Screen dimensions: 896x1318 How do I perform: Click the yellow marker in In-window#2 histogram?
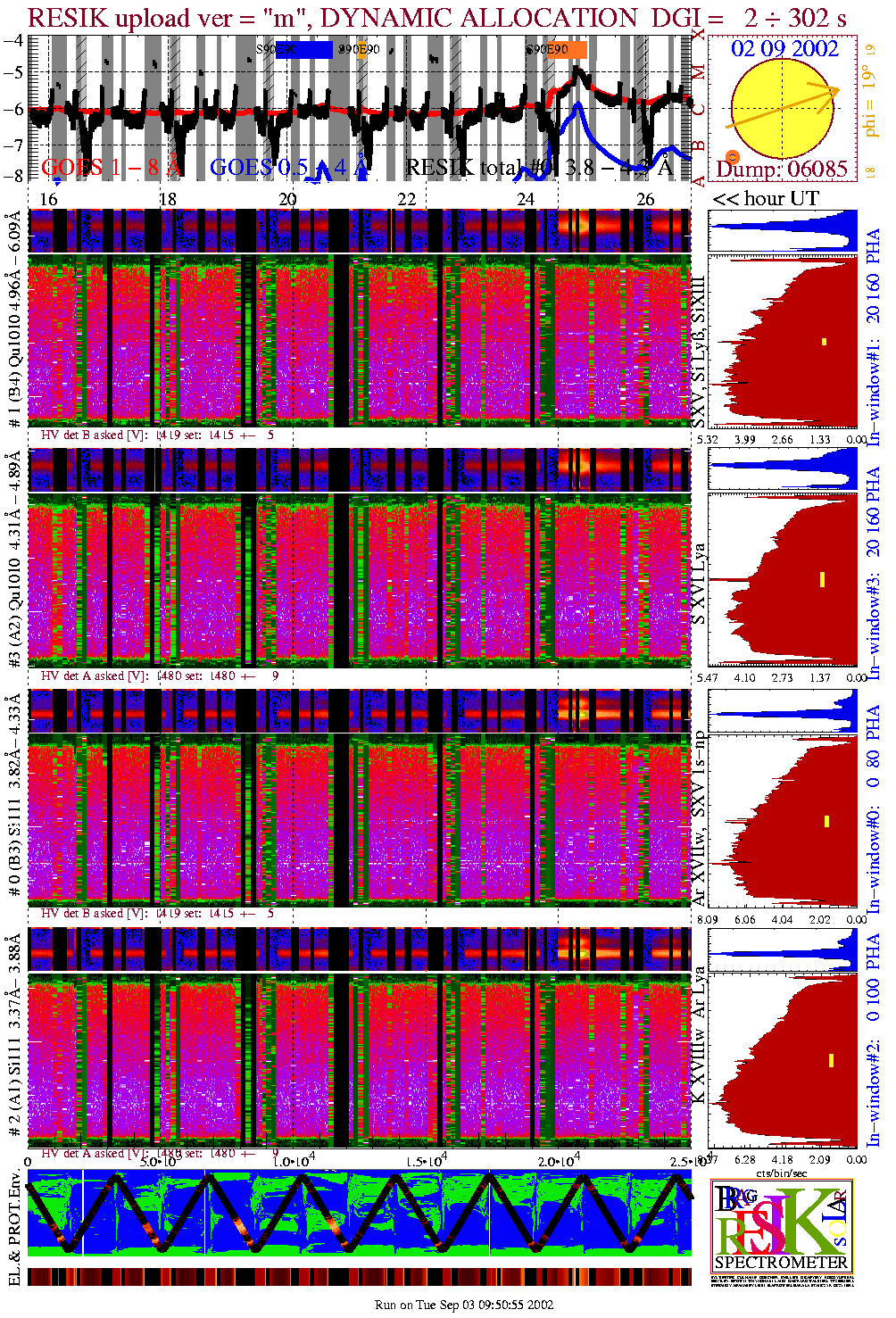coord(831,1060)
